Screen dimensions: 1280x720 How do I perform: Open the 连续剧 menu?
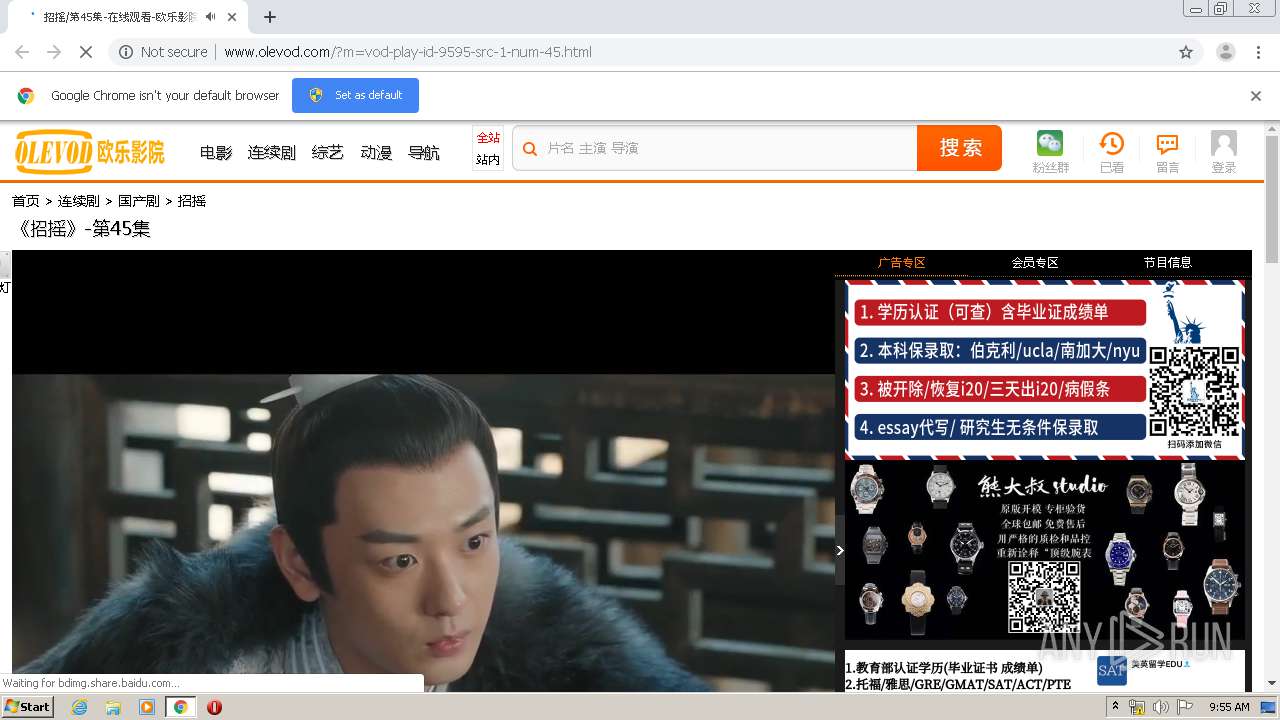coord(272,152)
